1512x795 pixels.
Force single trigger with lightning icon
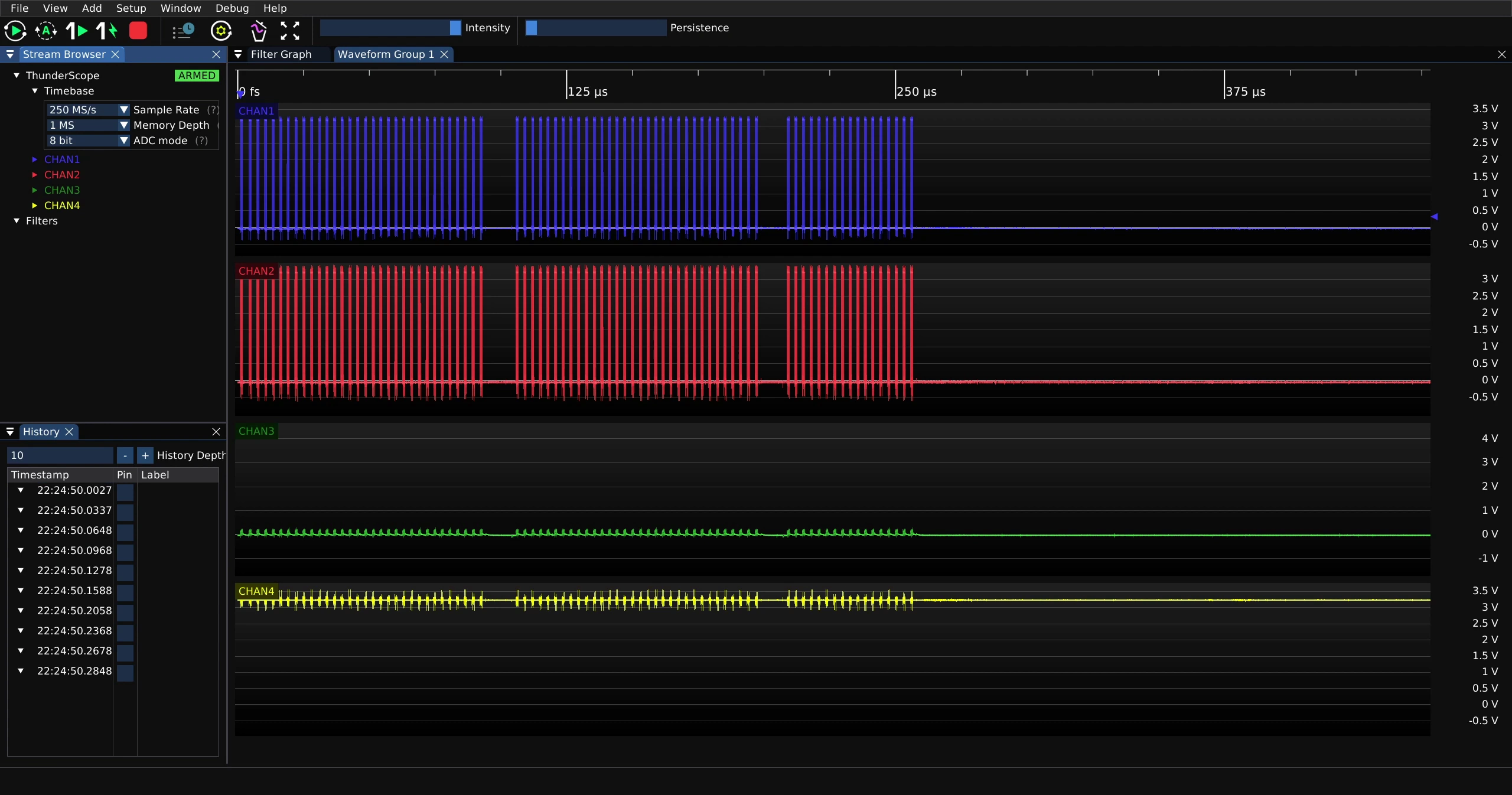tap(107, 31)
